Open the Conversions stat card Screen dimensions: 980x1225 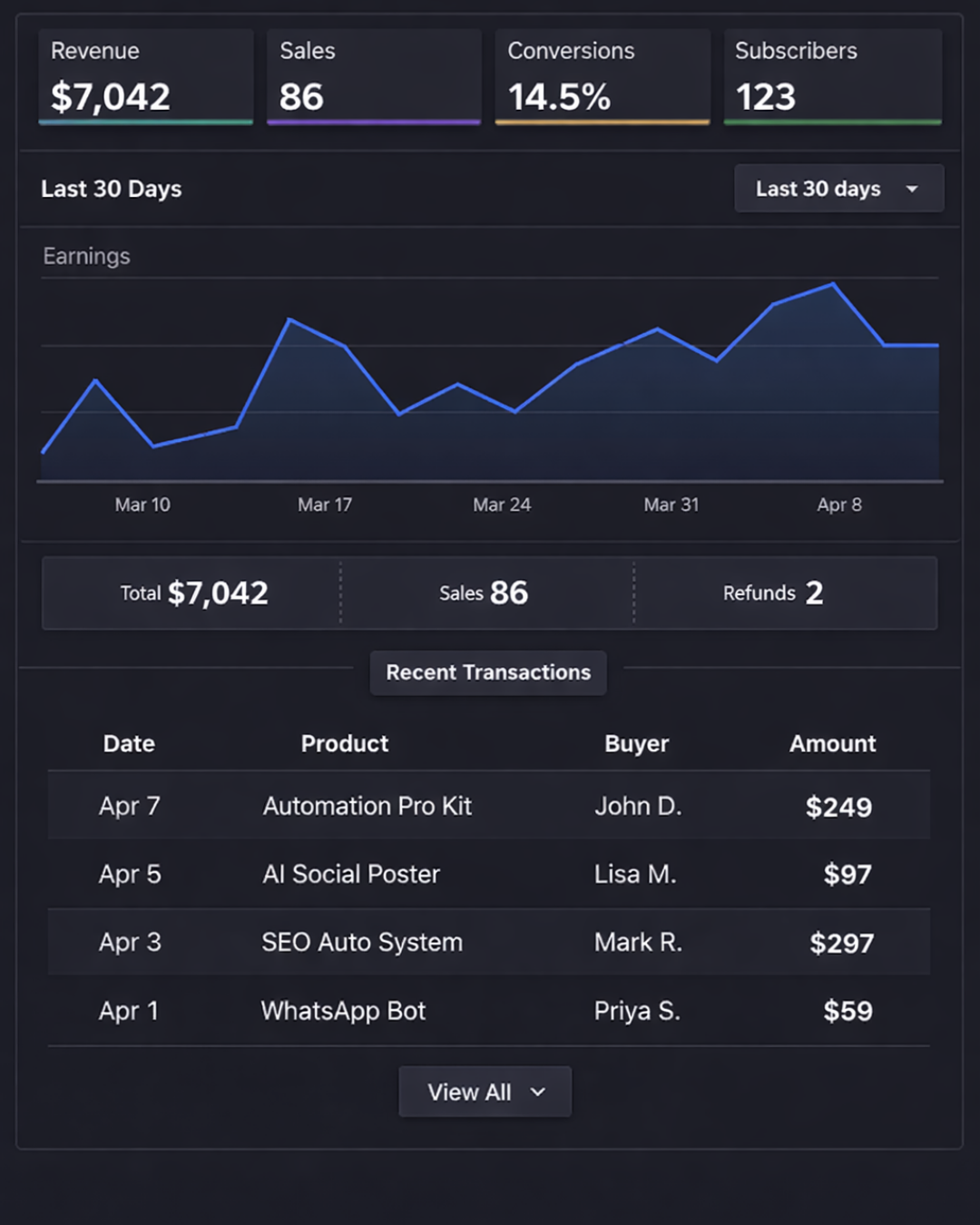point(602,77)
